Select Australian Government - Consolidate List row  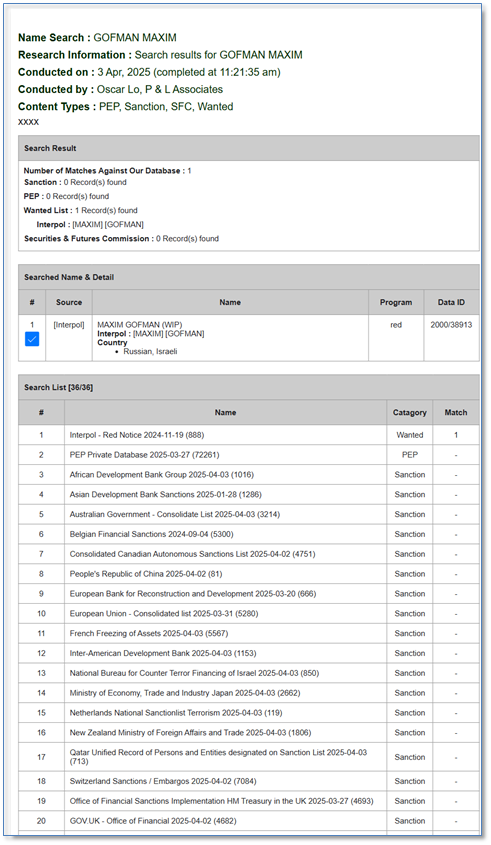[x=248, y=515]
